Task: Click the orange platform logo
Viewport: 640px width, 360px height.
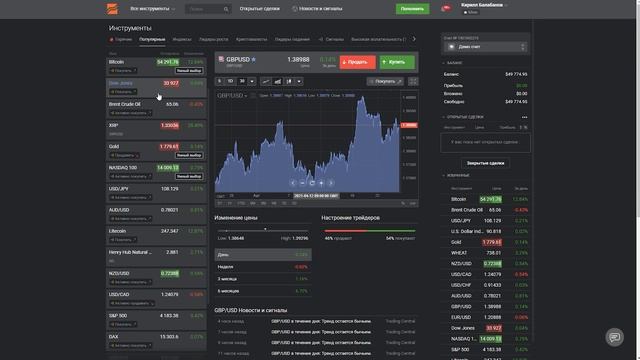Action: tap(112, 9)
